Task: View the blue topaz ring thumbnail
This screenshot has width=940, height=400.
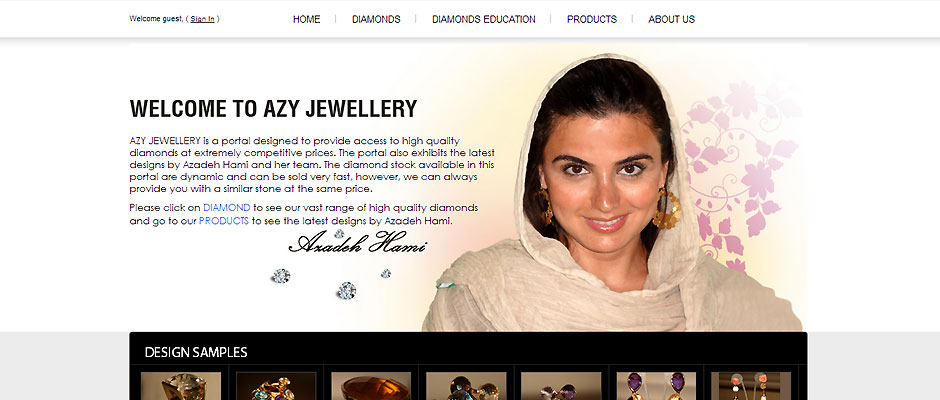Action: coord(466,386)
